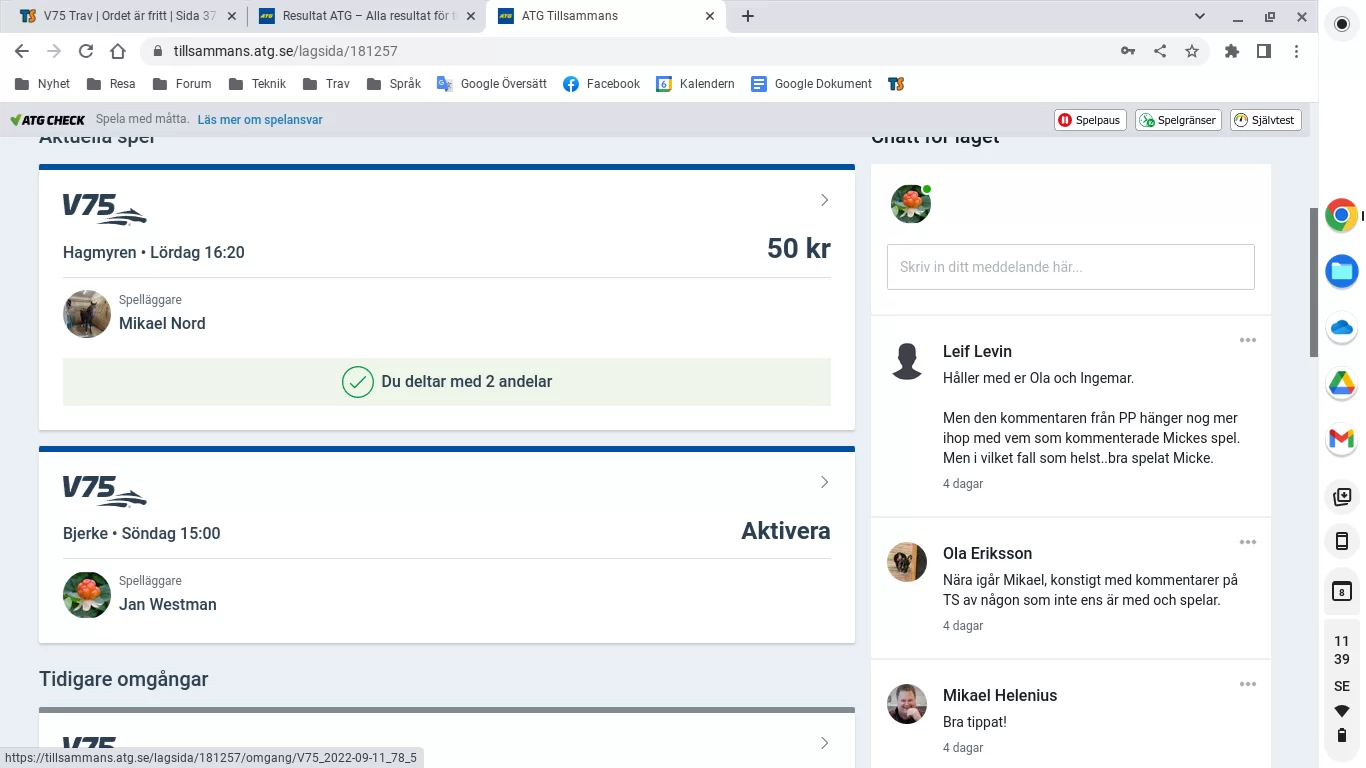Screen dimensions: 1366x768
Task: Open Google Drive from the shelf
Action: pyautogui.click(x=1341, y=383)
